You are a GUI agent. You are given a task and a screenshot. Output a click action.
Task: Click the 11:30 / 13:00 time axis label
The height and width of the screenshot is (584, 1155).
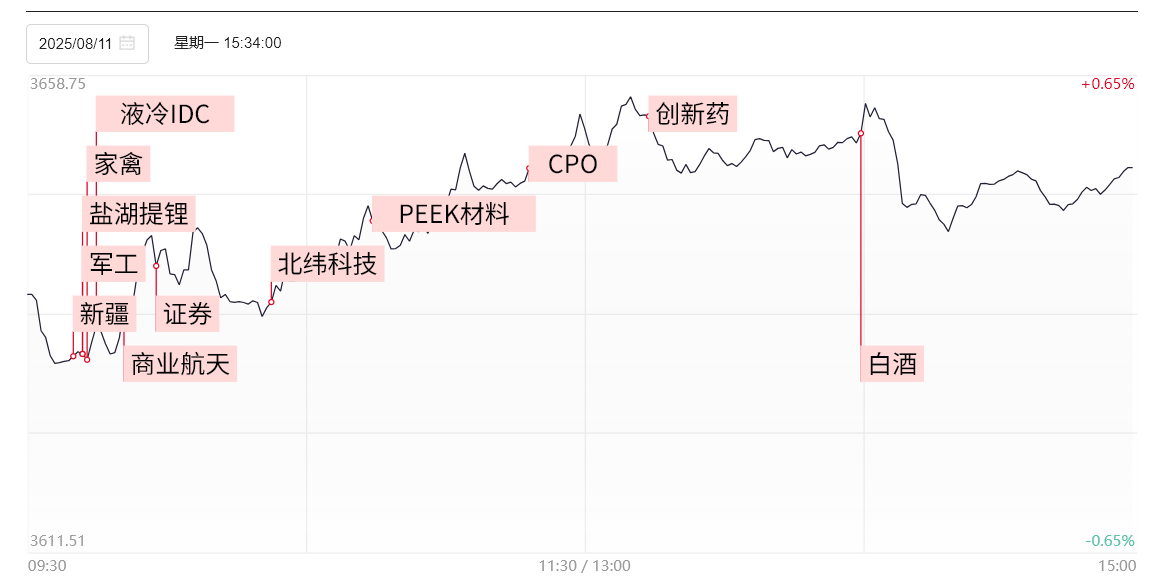(x=584, y=566)
